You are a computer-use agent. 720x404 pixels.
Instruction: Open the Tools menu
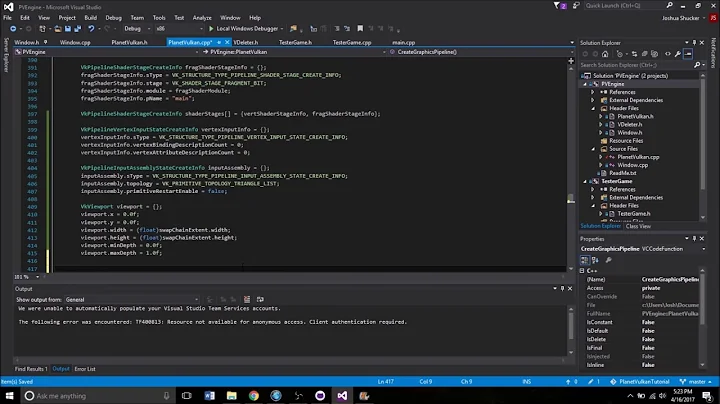tap(159, 18)
